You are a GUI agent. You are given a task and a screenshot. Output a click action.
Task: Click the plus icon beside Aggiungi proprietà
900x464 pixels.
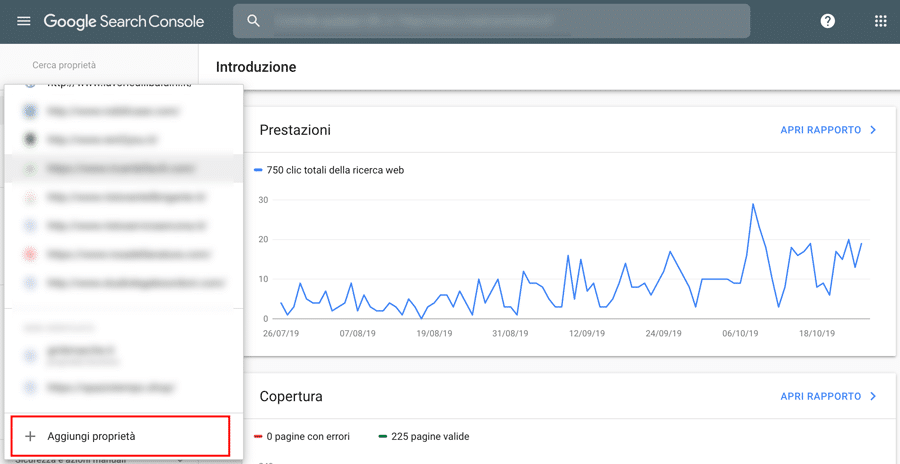pos(31,436)
